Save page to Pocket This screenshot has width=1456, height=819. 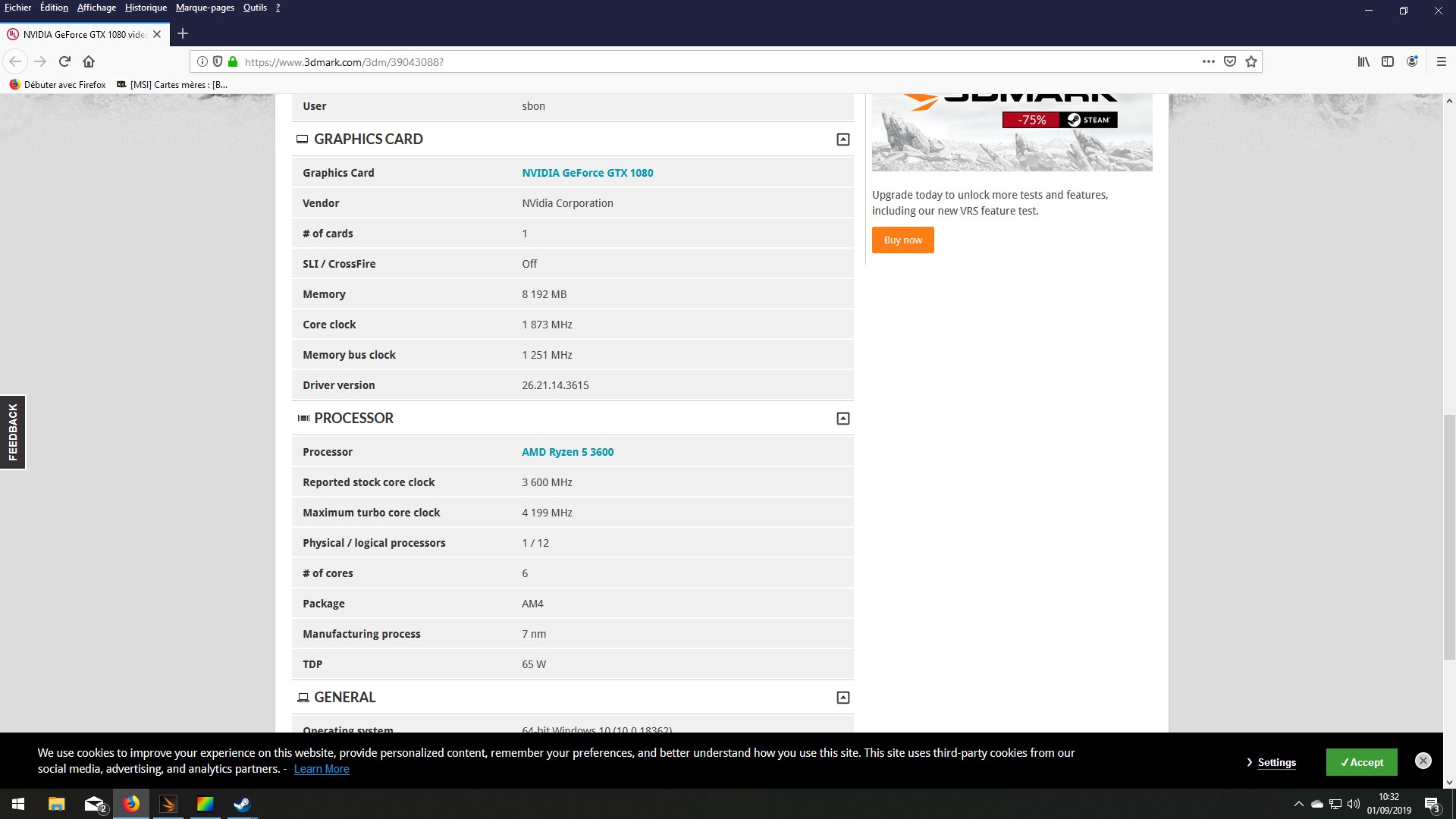coord(1230,61)
